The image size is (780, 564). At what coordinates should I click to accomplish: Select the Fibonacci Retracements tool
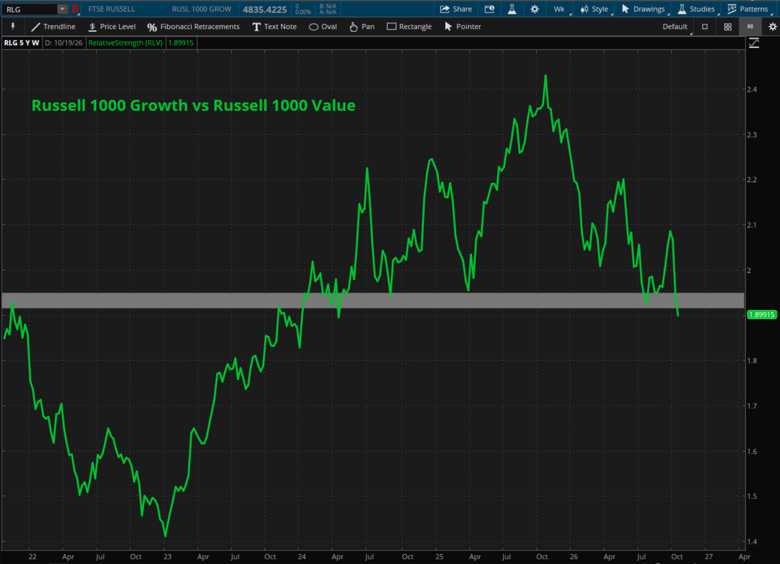tap(194, 26)
